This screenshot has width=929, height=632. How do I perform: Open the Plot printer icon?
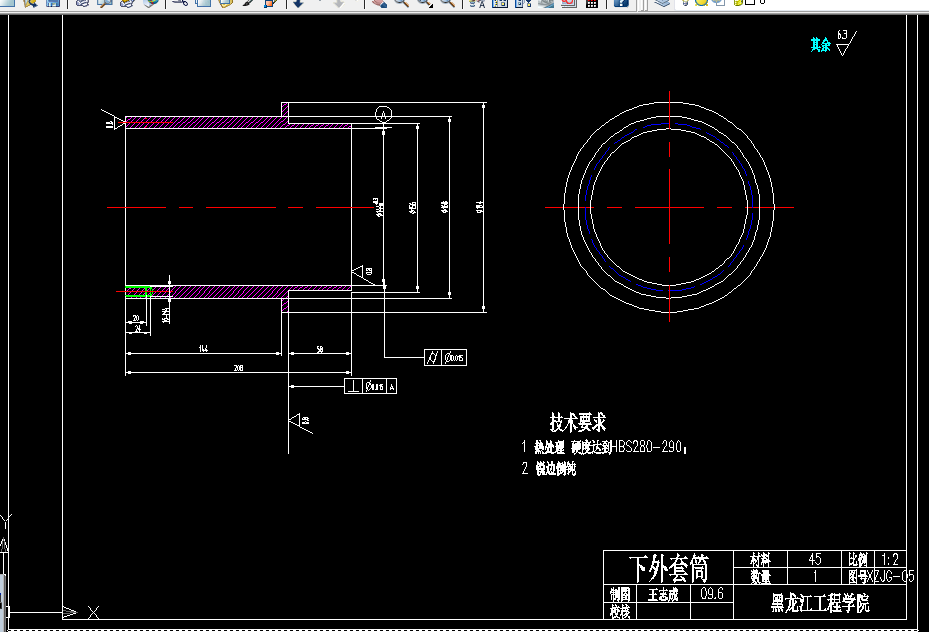click(x=82, y=2)
